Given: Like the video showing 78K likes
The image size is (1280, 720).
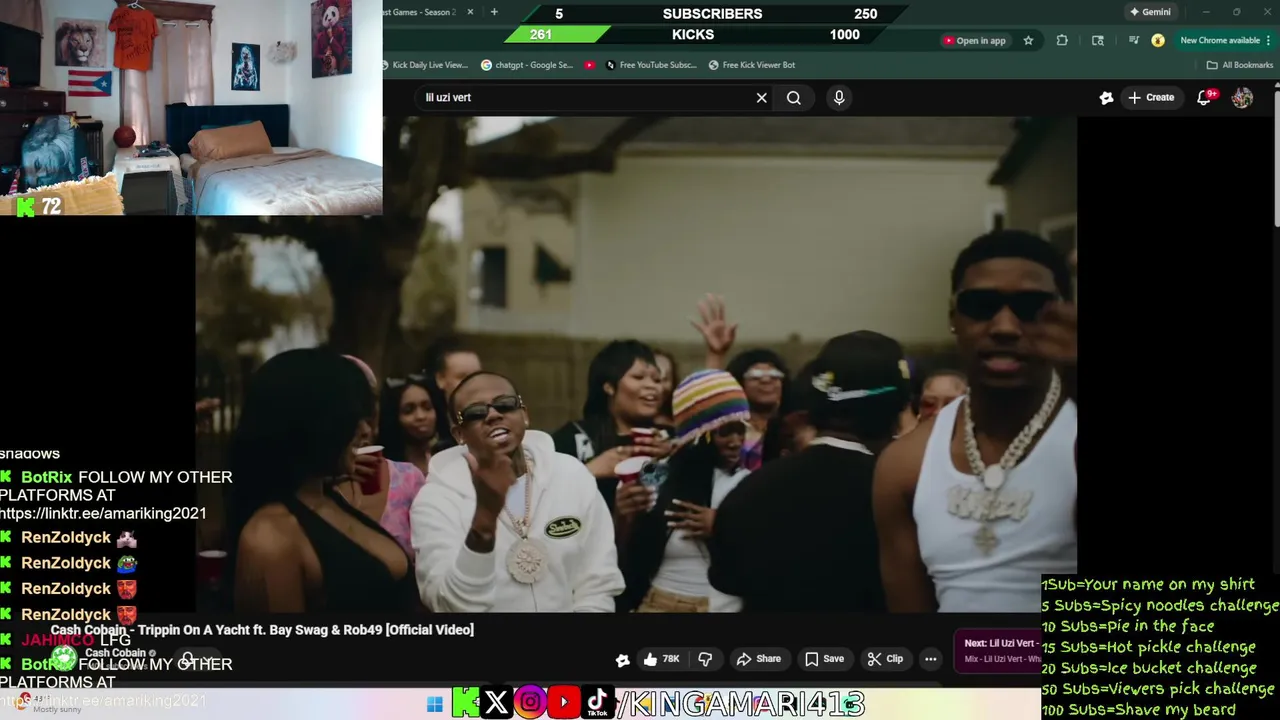Looking at the screenshot, I should [661, 659].
